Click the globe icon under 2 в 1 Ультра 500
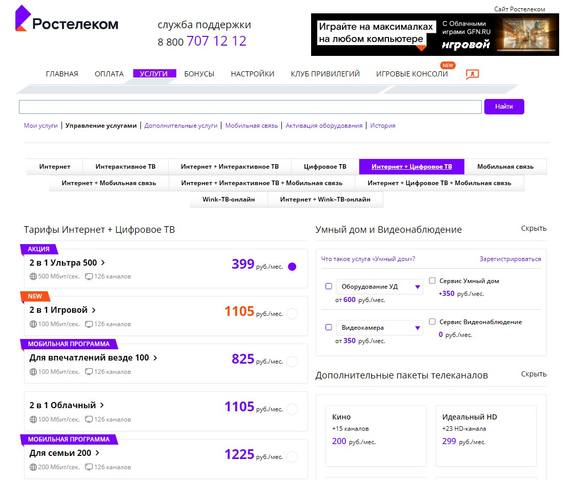The image size is (574, 480). pos(33,276)
